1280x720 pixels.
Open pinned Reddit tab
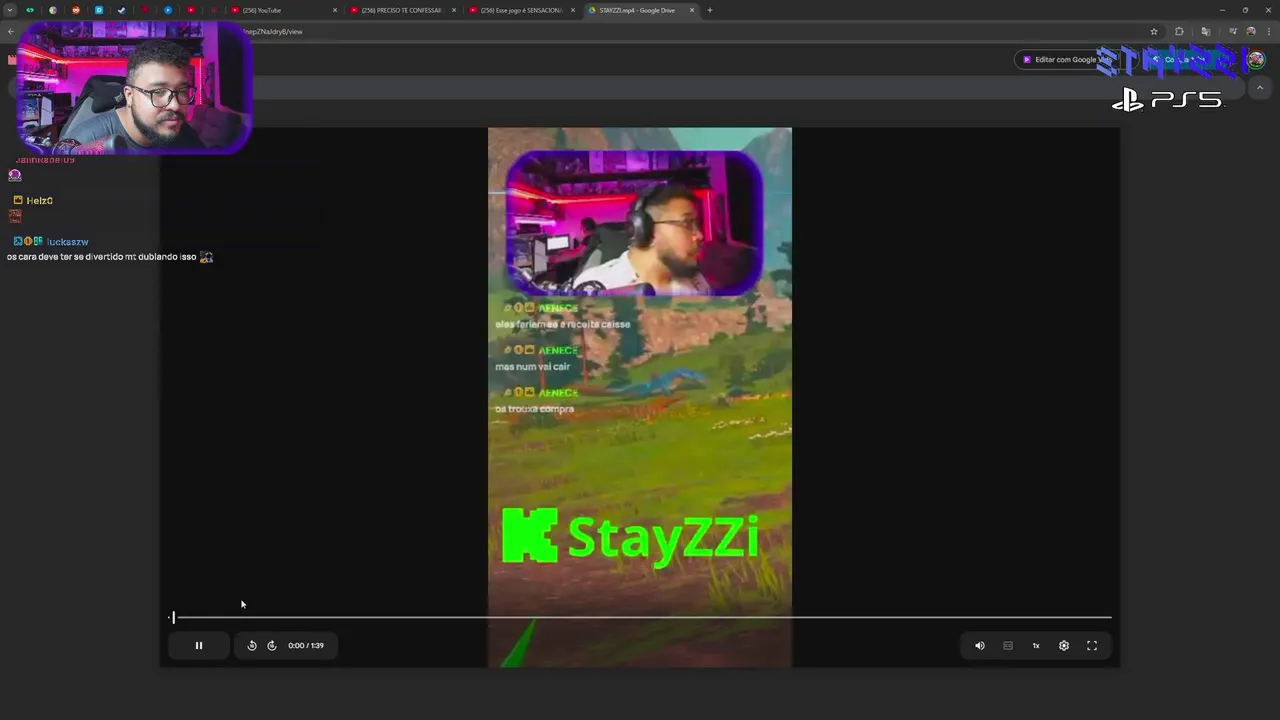coord(76,10)
